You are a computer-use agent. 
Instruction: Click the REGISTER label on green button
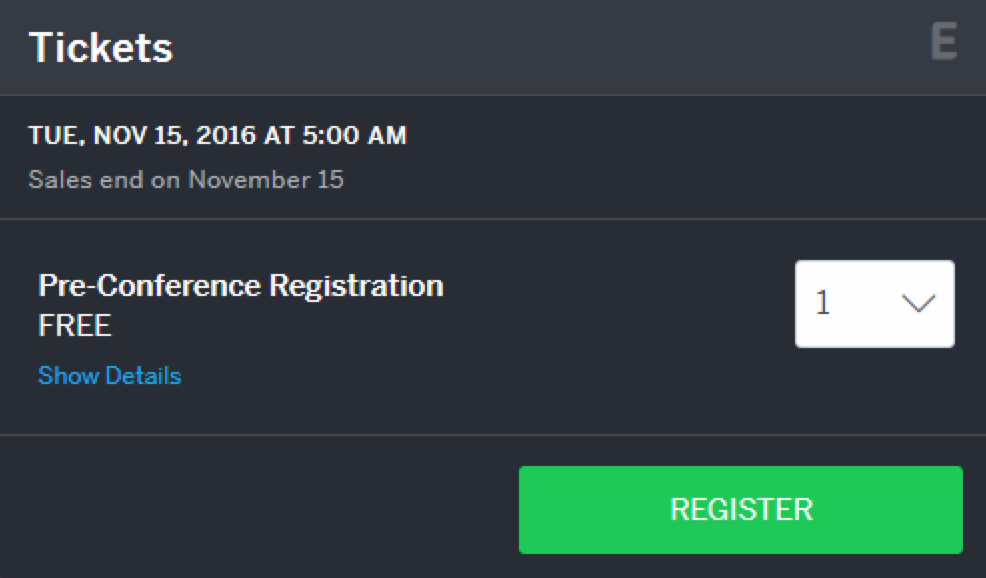740,509
